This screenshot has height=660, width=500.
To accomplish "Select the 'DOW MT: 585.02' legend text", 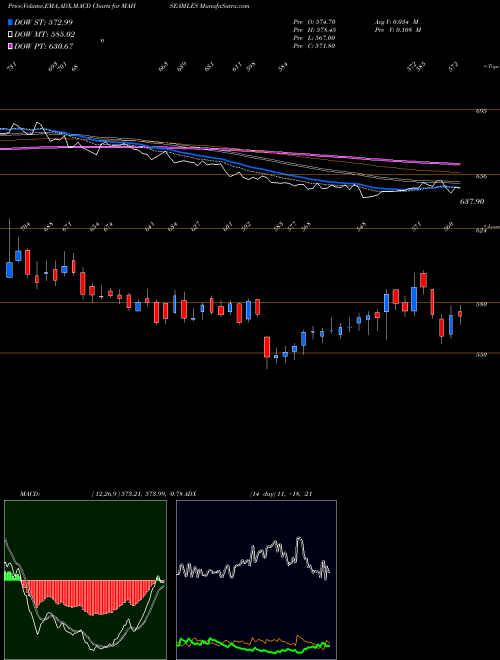I will pos(45,35).
